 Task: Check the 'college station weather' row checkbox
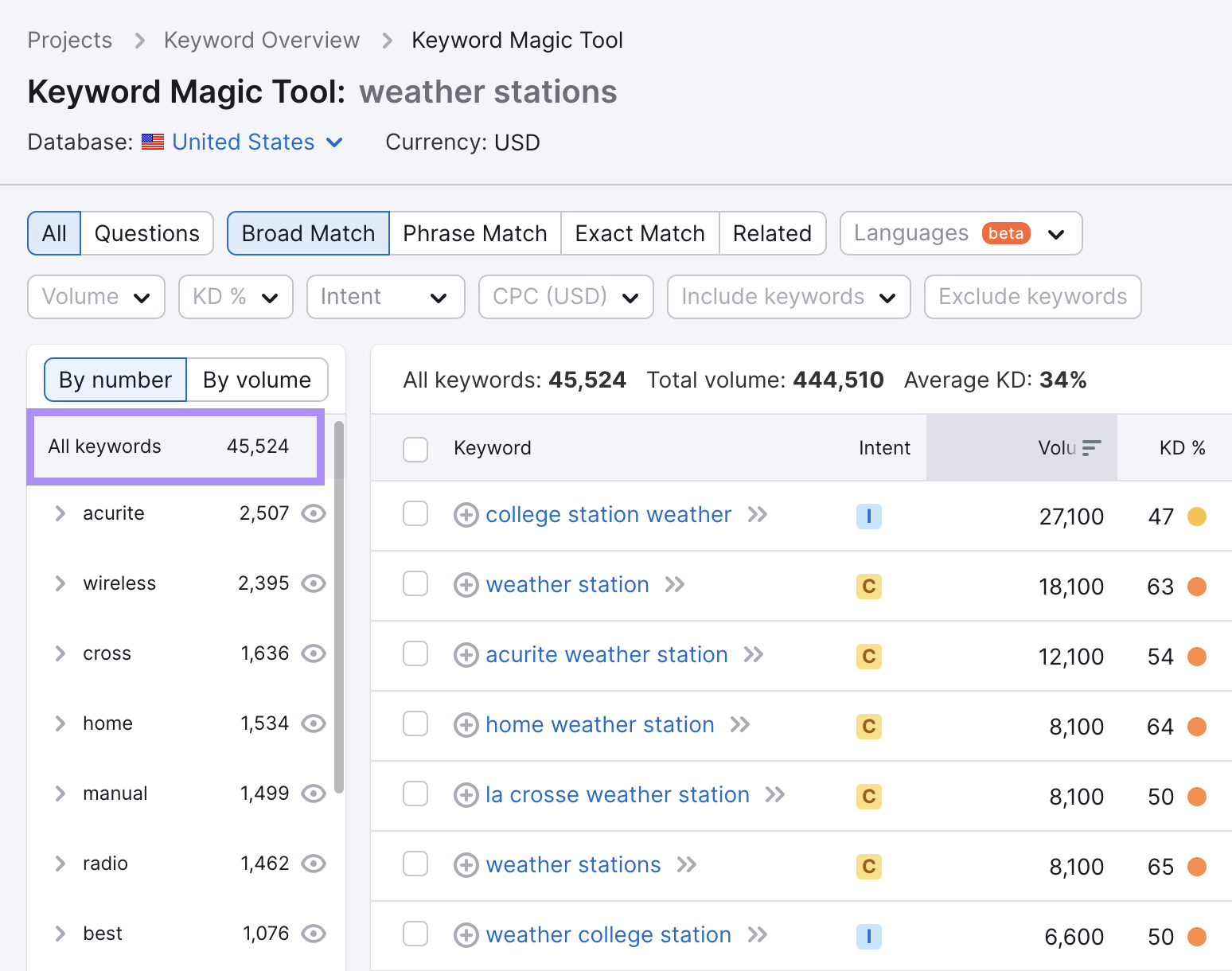415,513
